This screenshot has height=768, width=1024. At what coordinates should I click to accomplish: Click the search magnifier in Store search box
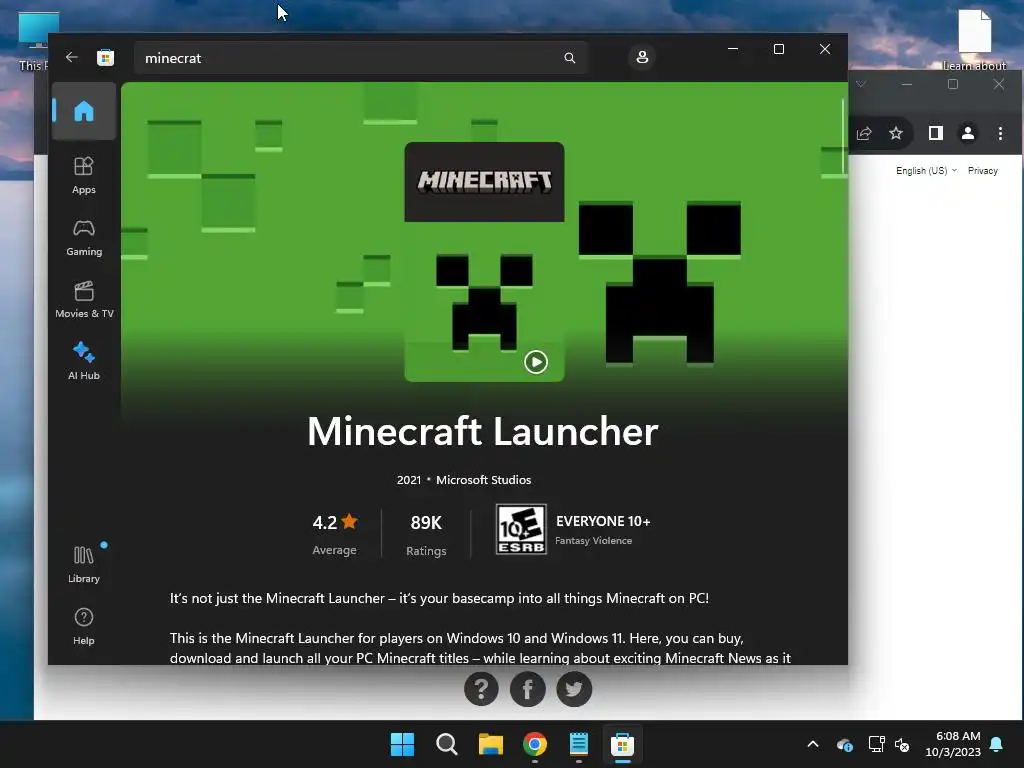pyautogui.click(x=569, y=58)
